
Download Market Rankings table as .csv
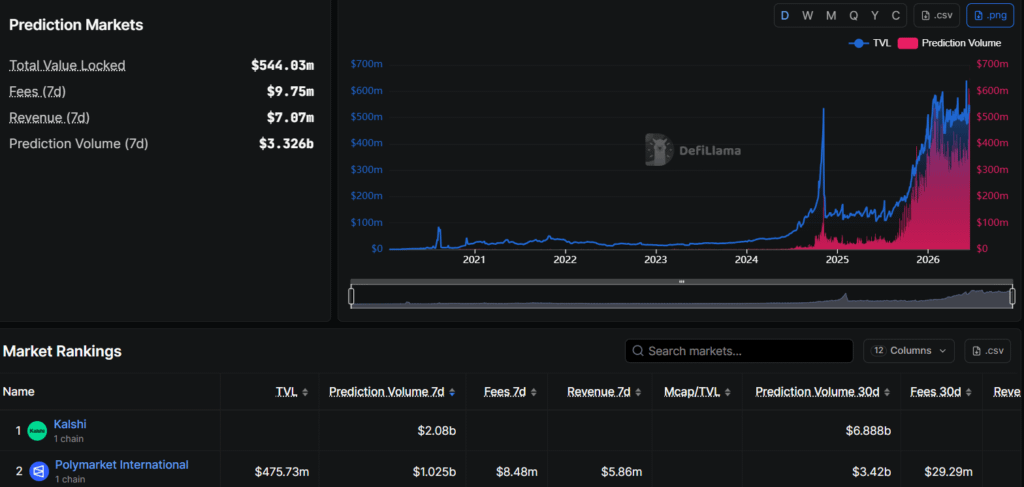987,351
